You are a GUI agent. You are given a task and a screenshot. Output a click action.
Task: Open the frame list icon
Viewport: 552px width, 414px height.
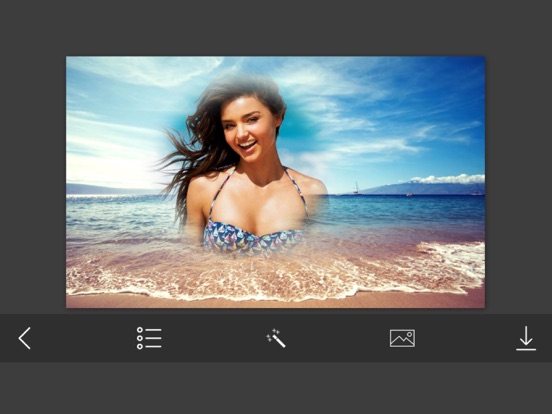pos(149,338)
